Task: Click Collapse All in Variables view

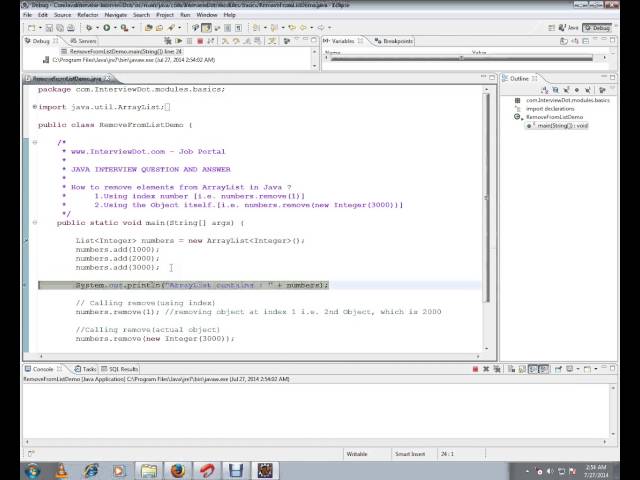Action: (585, 41)
